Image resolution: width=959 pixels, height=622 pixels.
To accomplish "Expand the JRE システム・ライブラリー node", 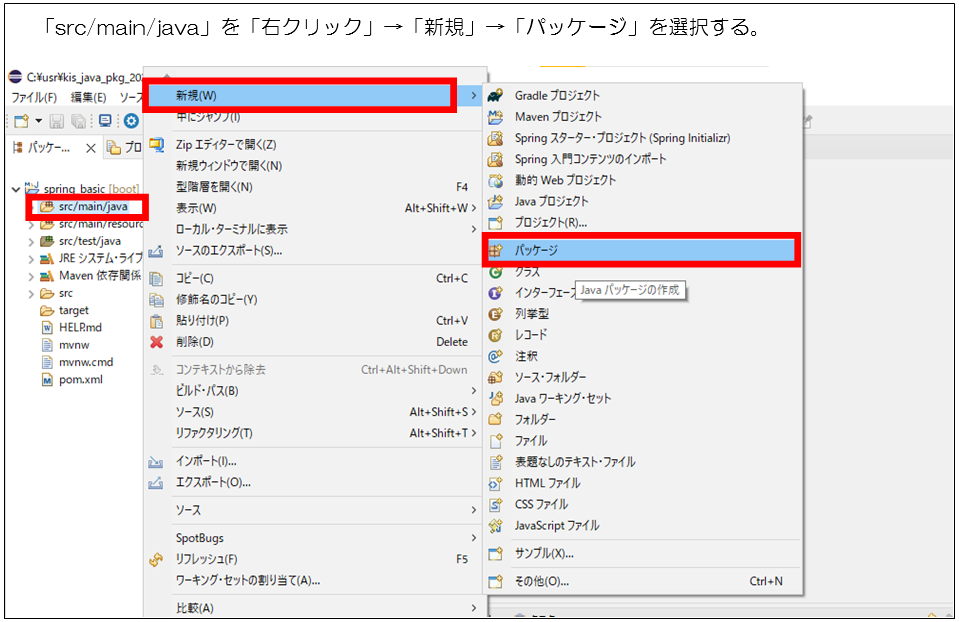I will 31,258.
